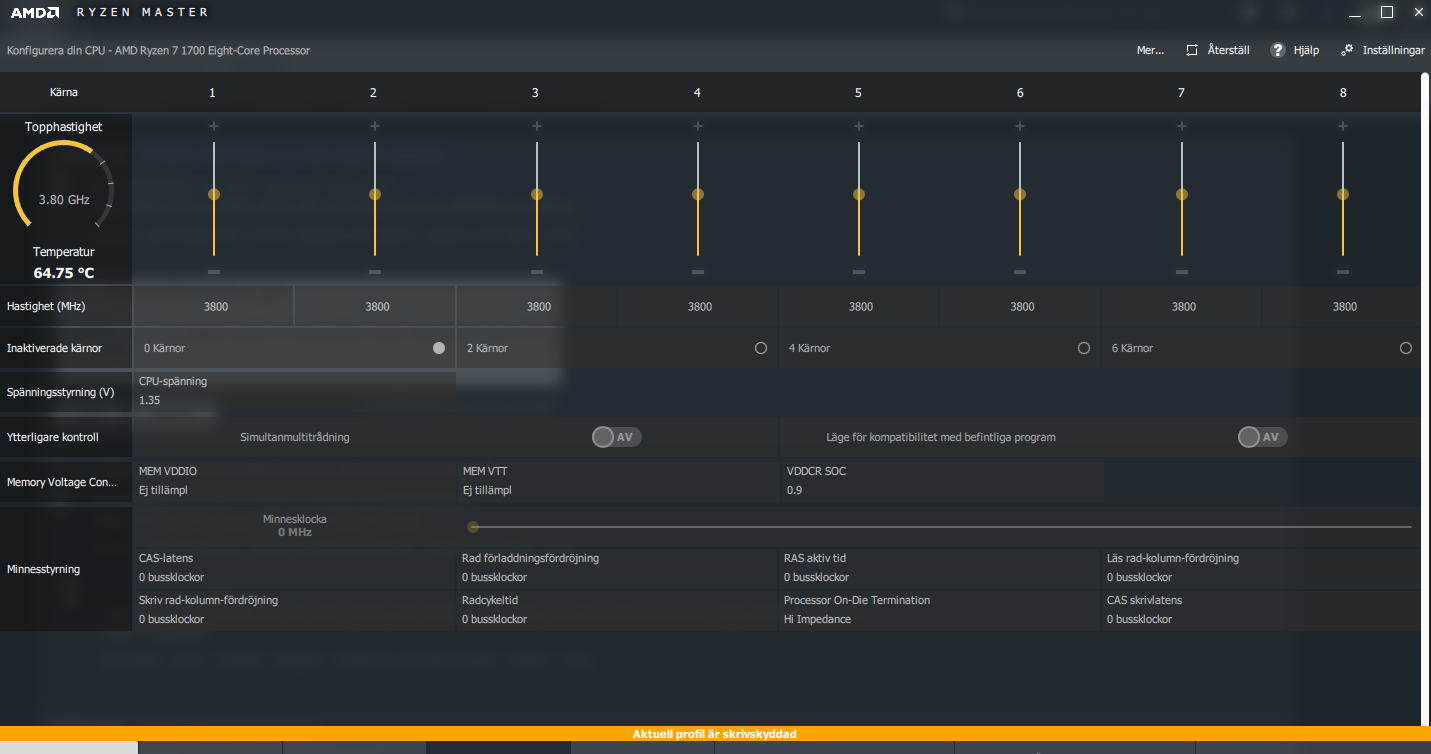Click the MEM VTT field
Viewport: 1431px width, 754px height.
click(x=618, y=481)
